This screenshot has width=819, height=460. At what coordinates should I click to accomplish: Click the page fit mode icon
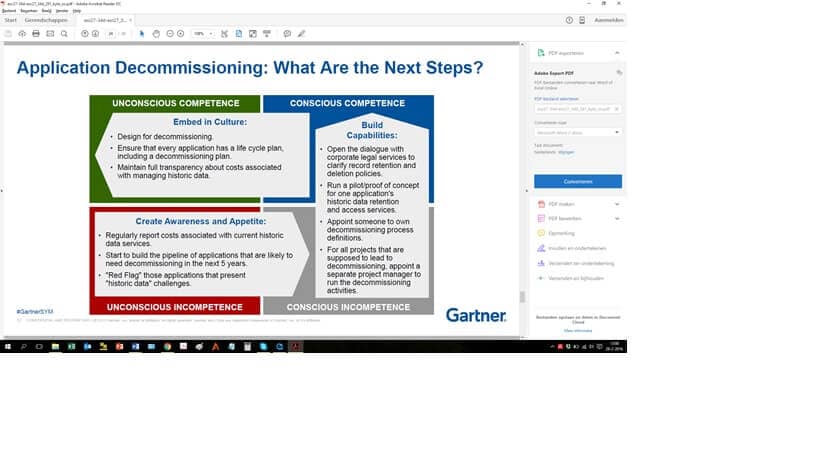tap(239, 33)
